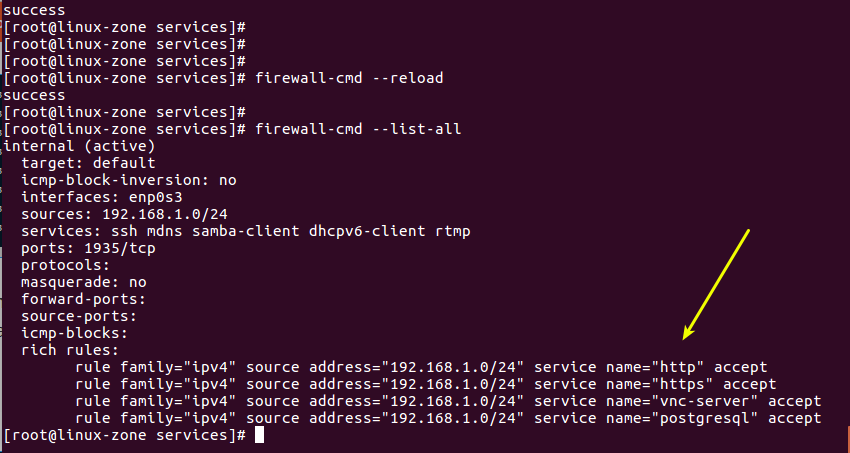Click the rich rule for https service
850x453 pixels.
425,385
